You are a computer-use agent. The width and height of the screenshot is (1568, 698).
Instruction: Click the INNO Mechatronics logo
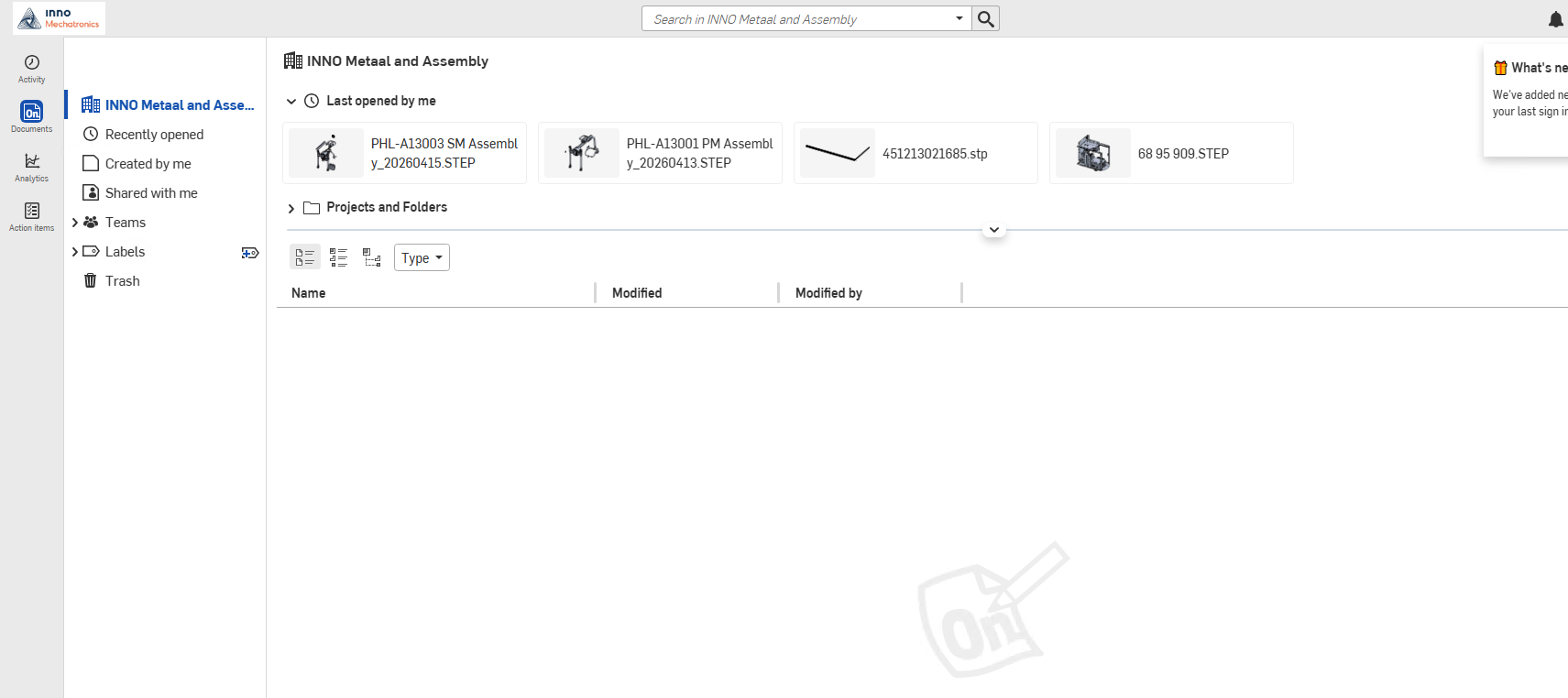(x=60, y=18)
